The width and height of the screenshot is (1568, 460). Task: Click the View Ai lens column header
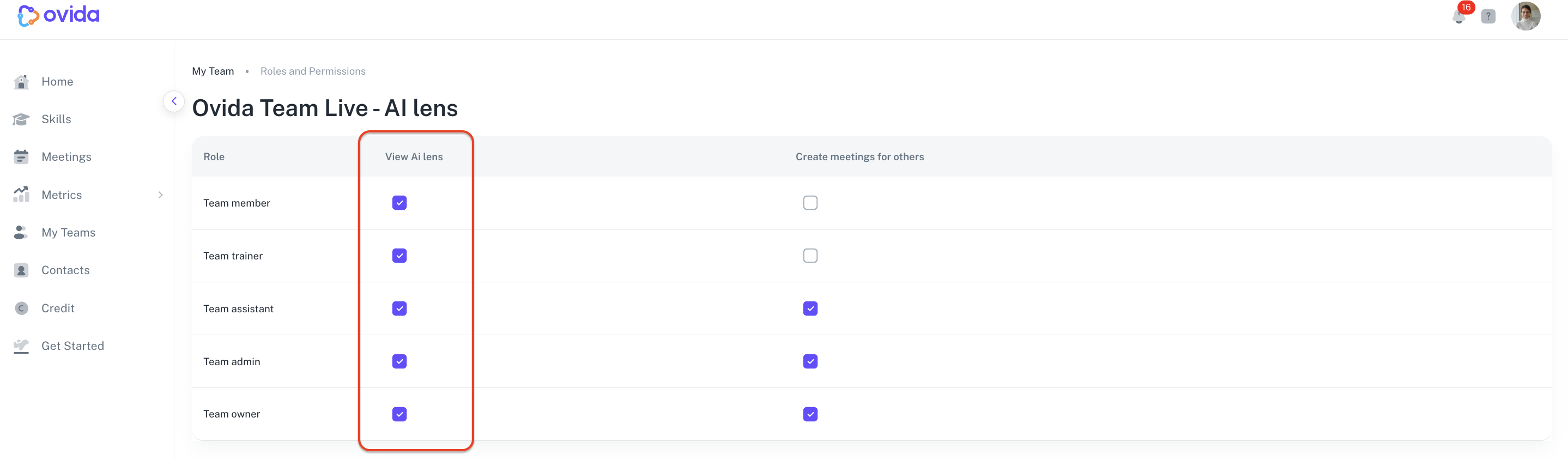pyautogui.click(x=414, y=157)
